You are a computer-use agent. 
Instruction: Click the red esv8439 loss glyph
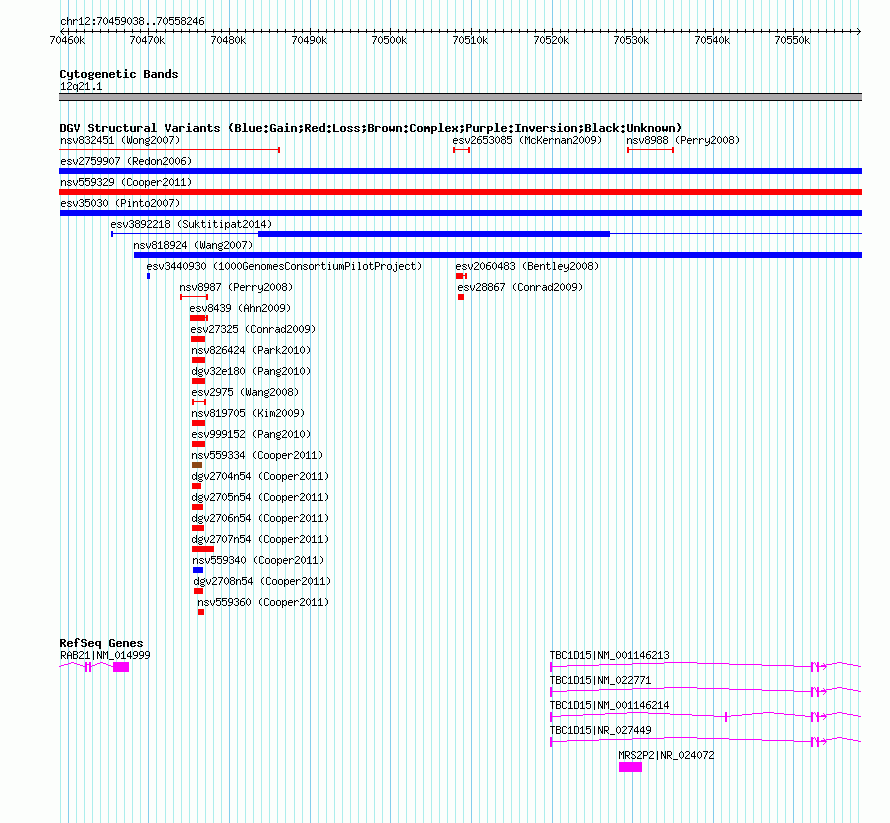199,318
